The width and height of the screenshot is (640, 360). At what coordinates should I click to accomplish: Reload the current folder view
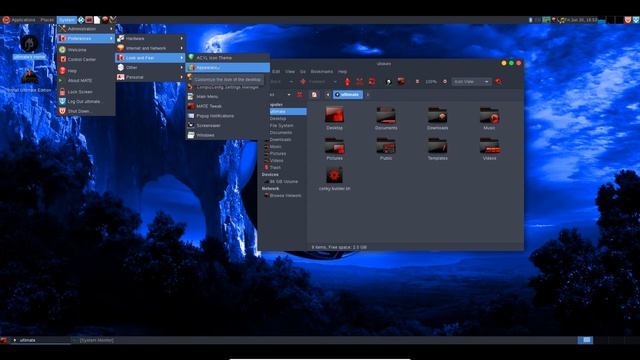point(372,82)
